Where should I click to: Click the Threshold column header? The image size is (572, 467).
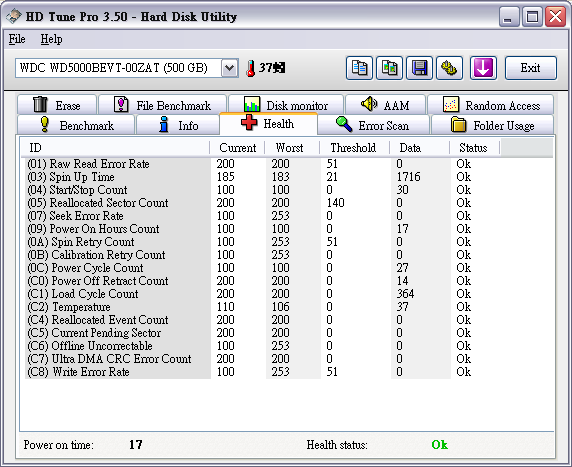tap(354, 148)
